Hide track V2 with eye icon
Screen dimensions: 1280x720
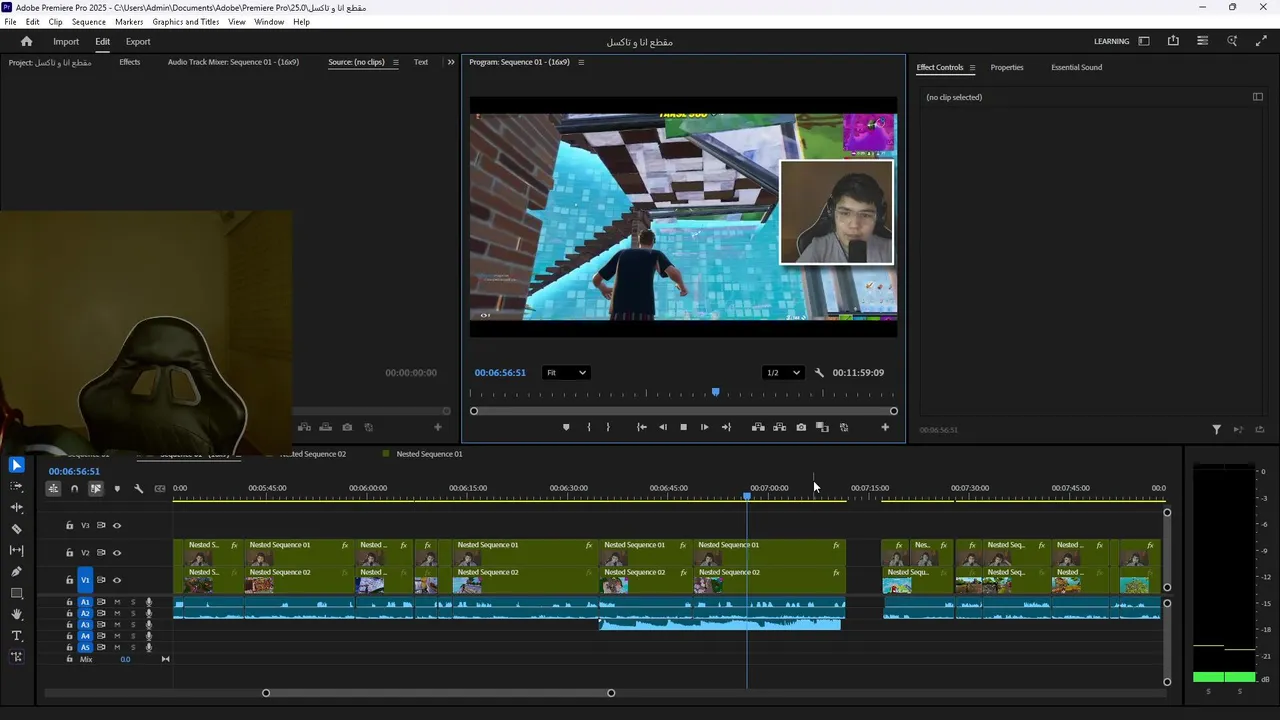click(x=117, y=553)
